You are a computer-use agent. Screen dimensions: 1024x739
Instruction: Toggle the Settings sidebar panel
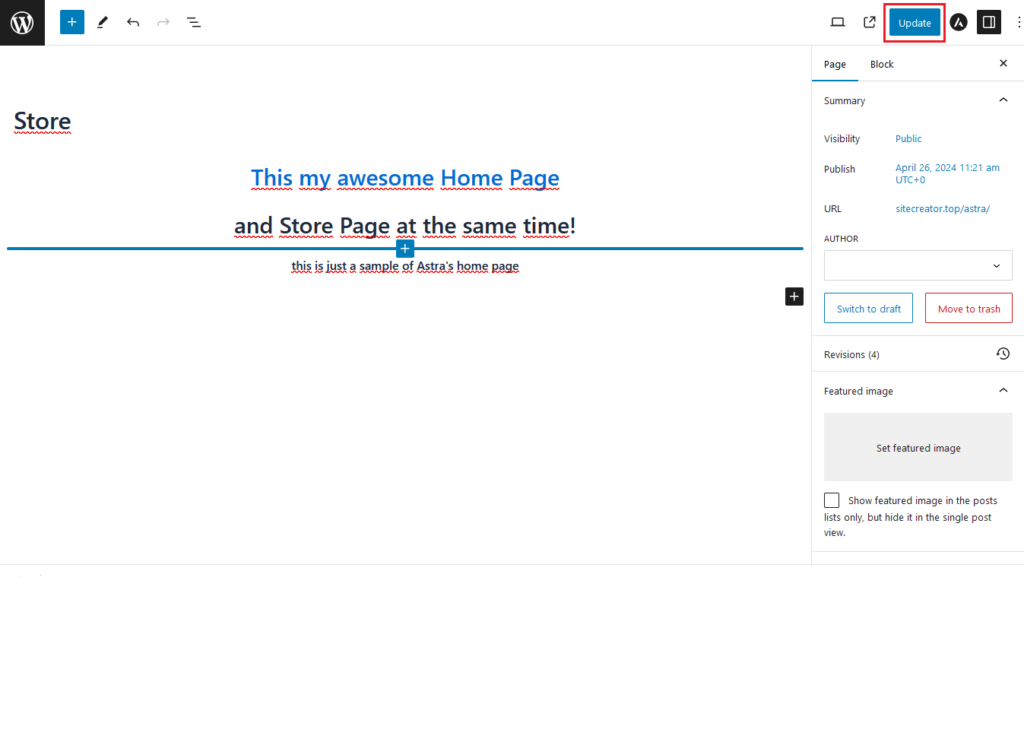pos(988,22)
